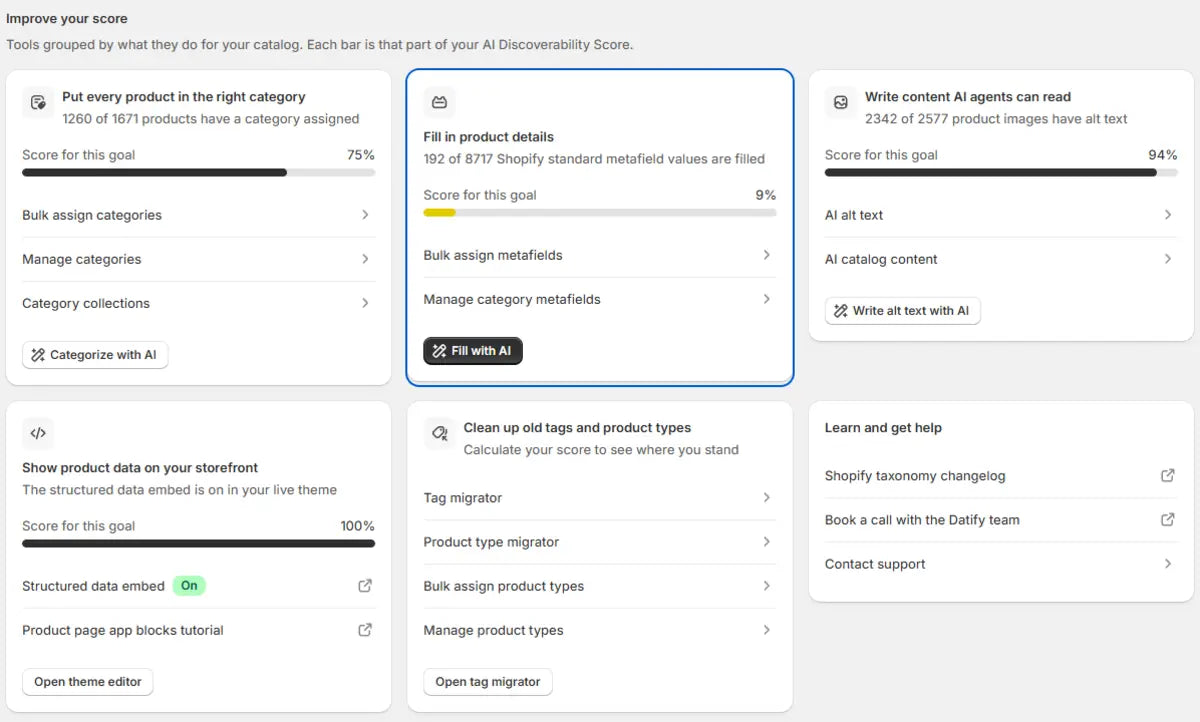Click the text 192 of 8717 Shopify standard metafield values
Viewport: 1200px width, 722px height.
tap(594, 159)
